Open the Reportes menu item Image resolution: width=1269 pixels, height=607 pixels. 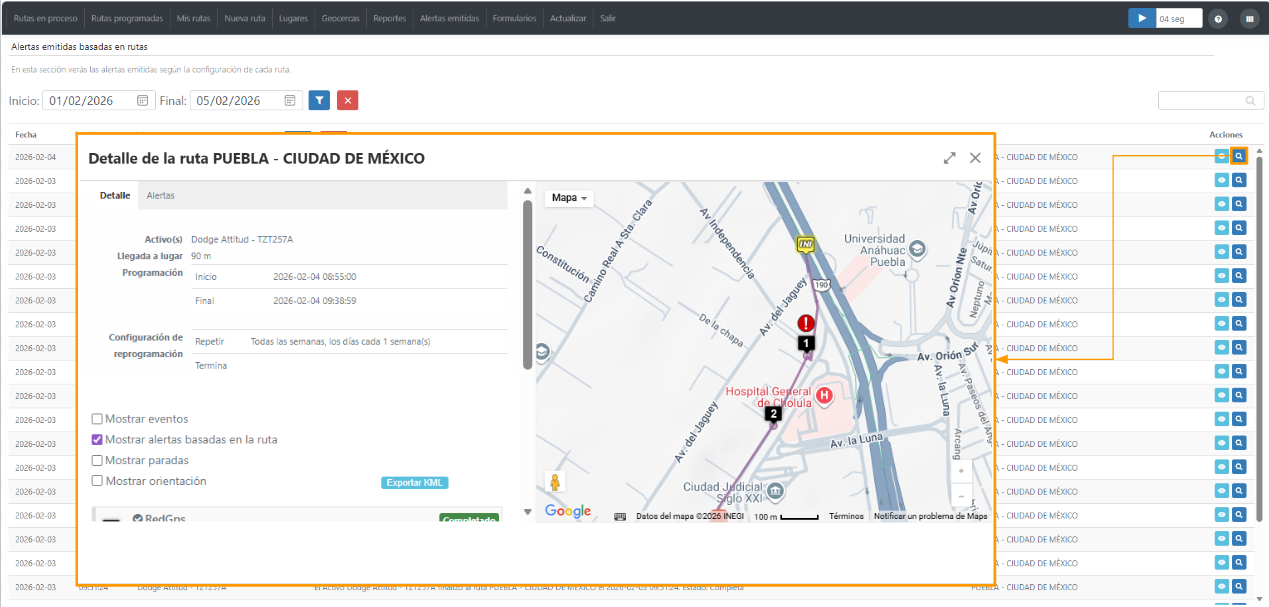pyautogui.click(x=390, y=18)
